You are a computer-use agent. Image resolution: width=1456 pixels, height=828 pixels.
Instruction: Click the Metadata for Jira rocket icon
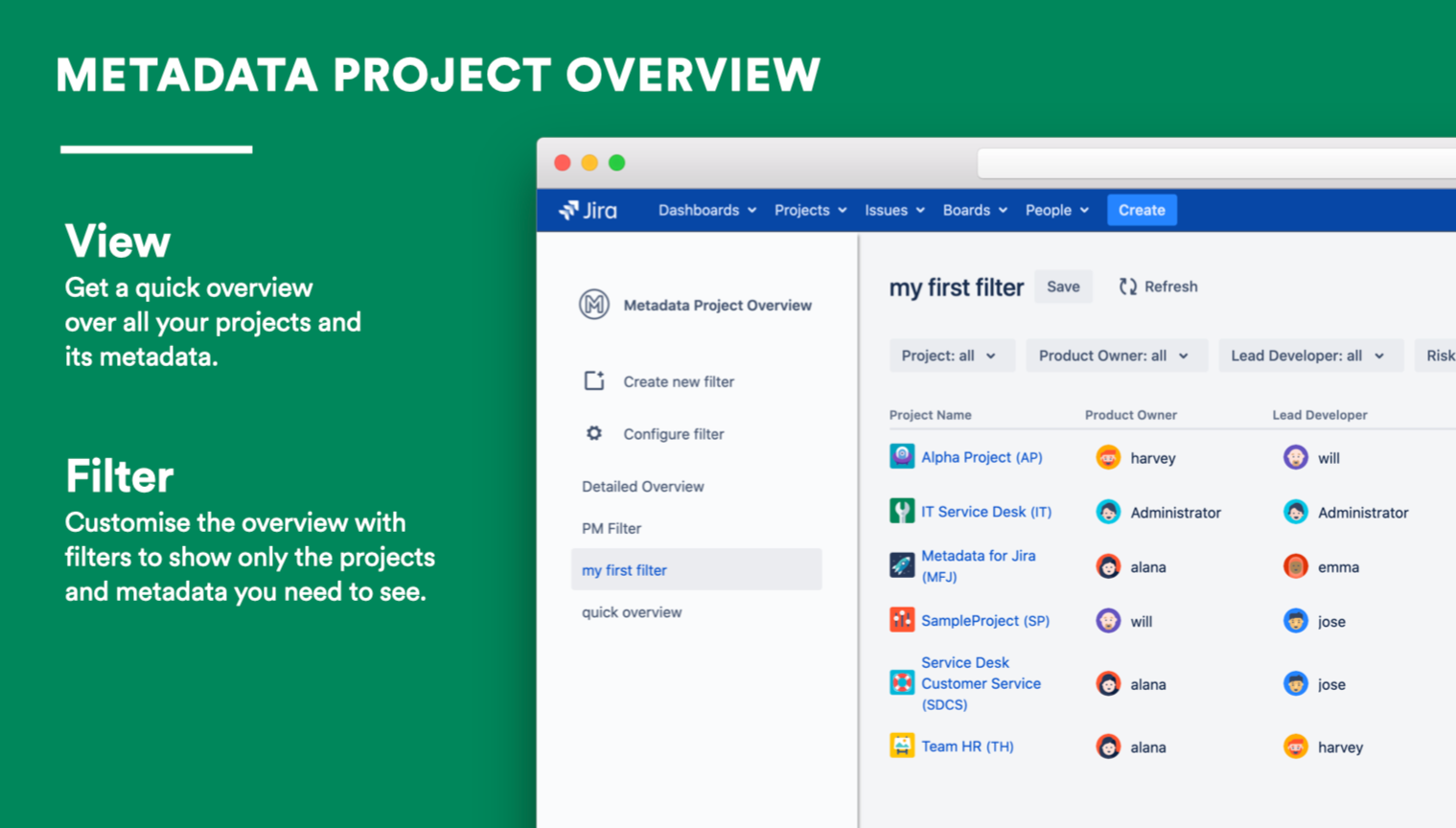(902, 565)
